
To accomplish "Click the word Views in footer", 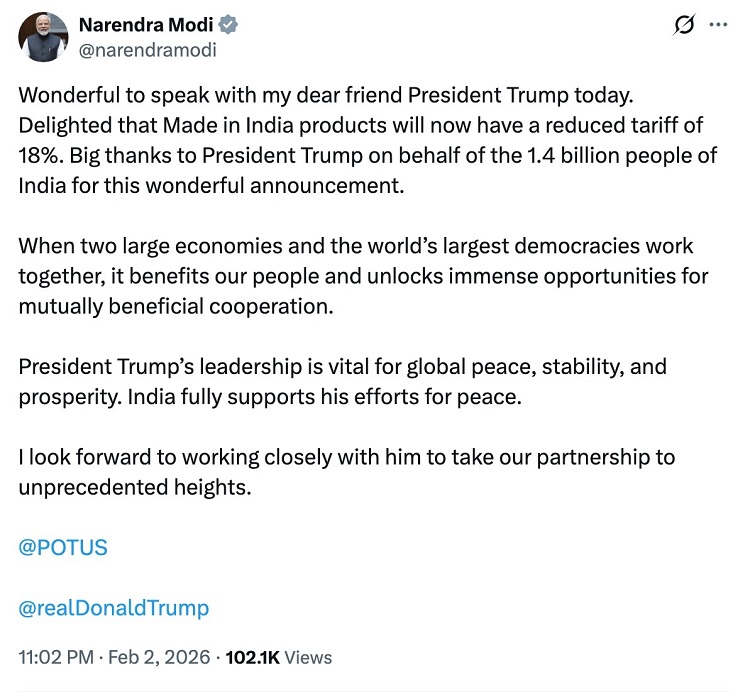I will pos(309,657).
